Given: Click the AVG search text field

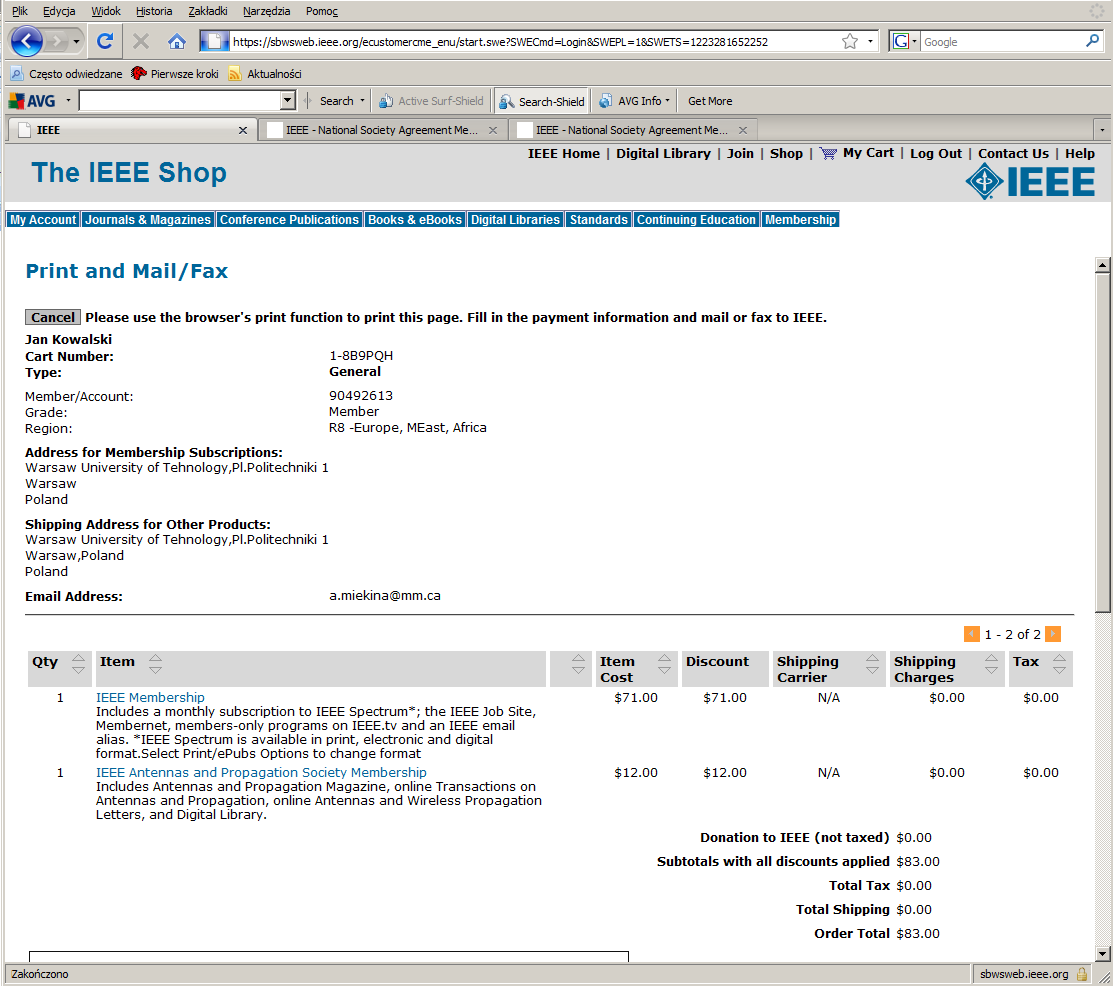Looking at the screenshot, I should tap(181, 101).
